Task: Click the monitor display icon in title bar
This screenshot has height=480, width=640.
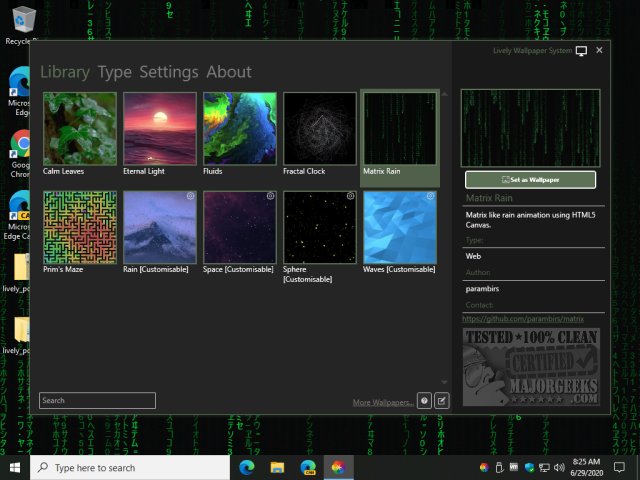Action: (x=581, y=50)
